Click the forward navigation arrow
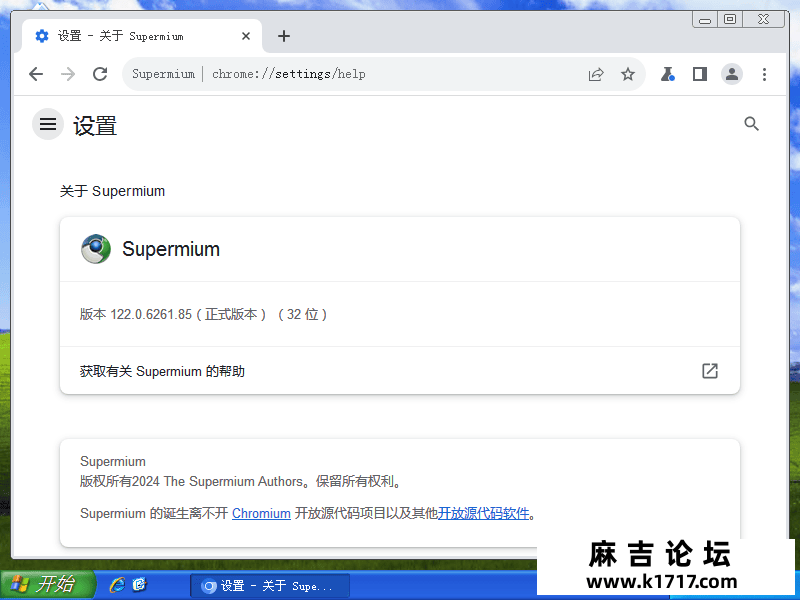 click(68, 74)
